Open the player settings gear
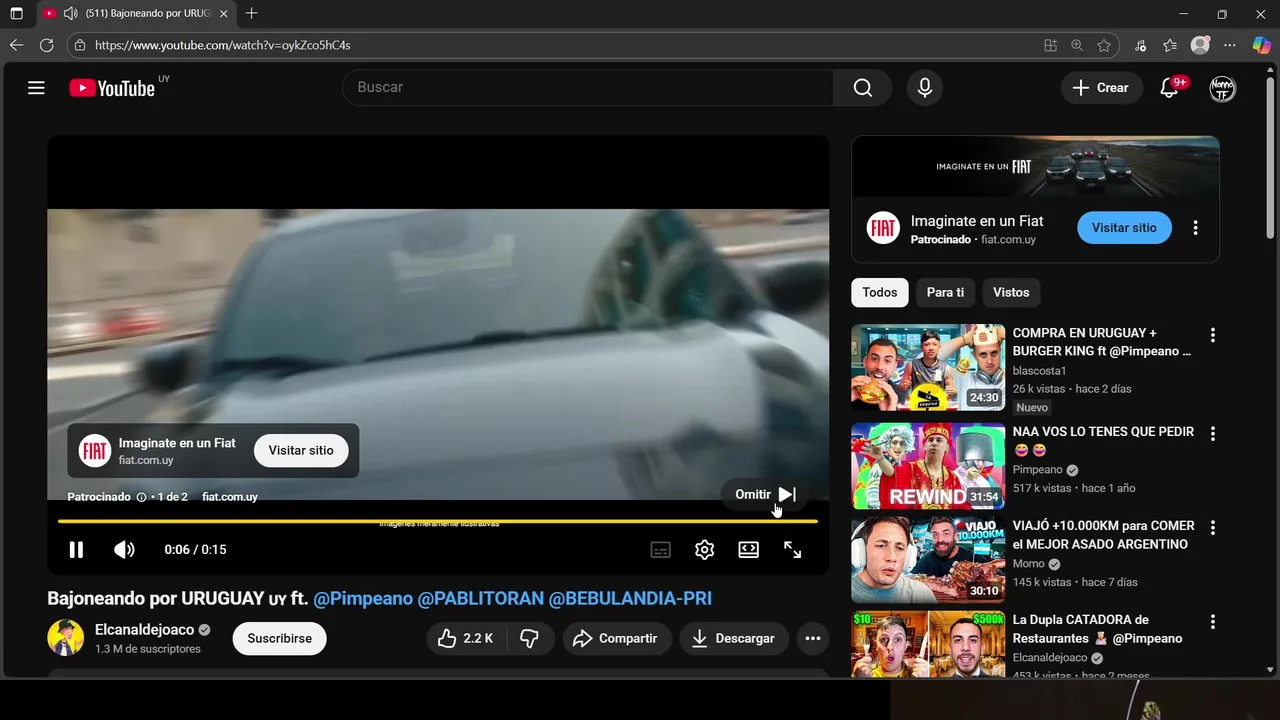Viewport: 1280px width, 720px height. point(704,550)
